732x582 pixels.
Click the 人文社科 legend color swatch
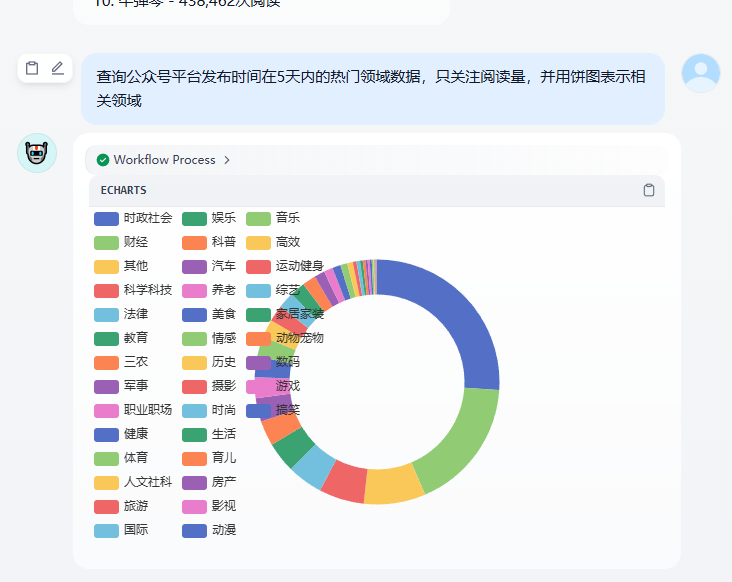[106, 482]
